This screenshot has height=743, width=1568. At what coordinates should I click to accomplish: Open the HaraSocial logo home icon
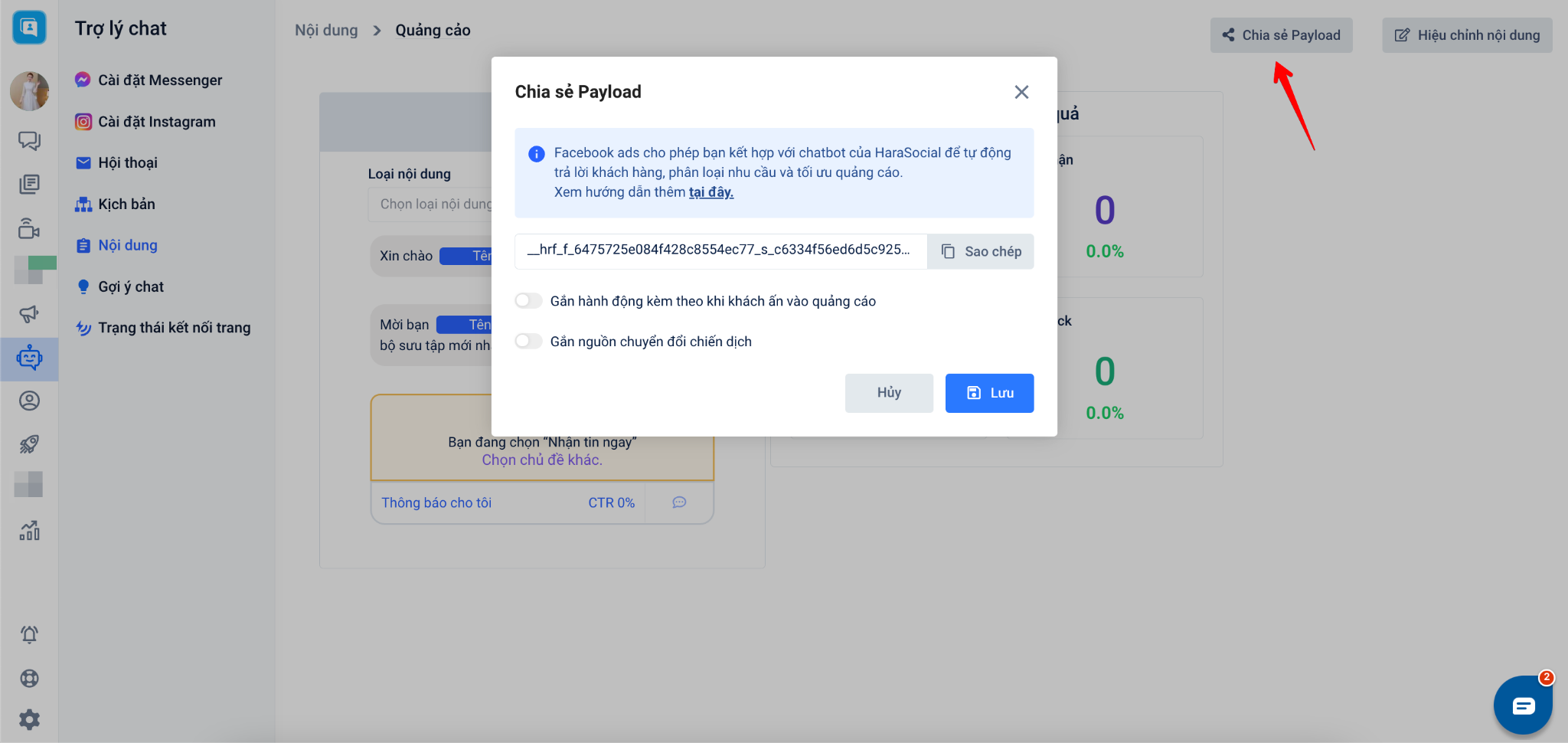tap(29, 28)
